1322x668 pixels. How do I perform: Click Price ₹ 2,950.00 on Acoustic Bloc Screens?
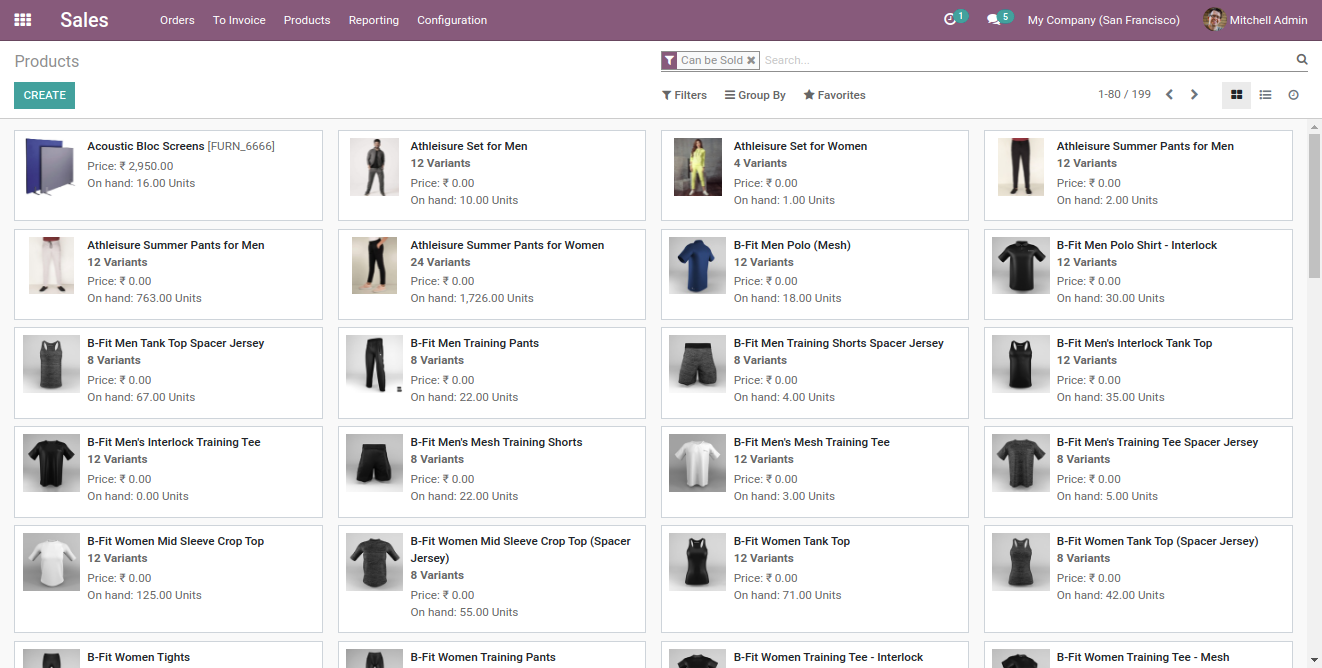[x=130, y=166]
